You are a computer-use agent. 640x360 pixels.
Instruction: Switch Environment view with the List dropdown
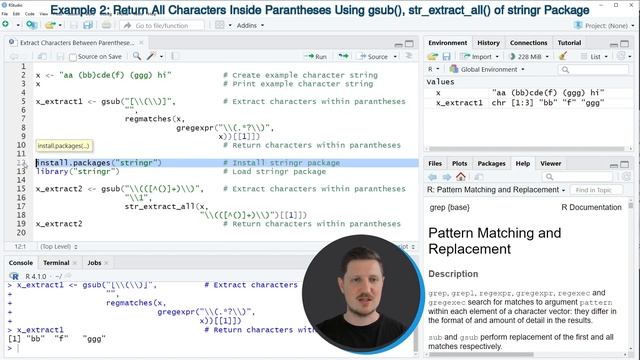pyautogui.click(x=595, y=56)
